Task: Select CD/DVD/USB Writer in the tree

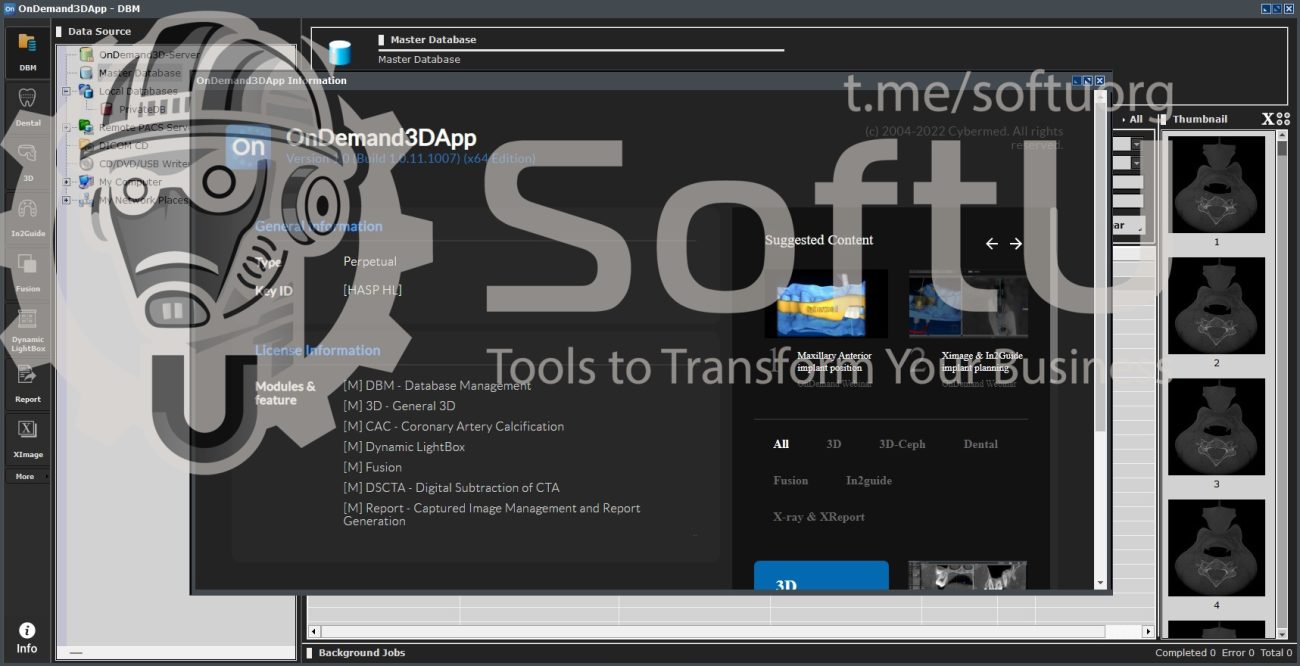Action: point(145,164)
